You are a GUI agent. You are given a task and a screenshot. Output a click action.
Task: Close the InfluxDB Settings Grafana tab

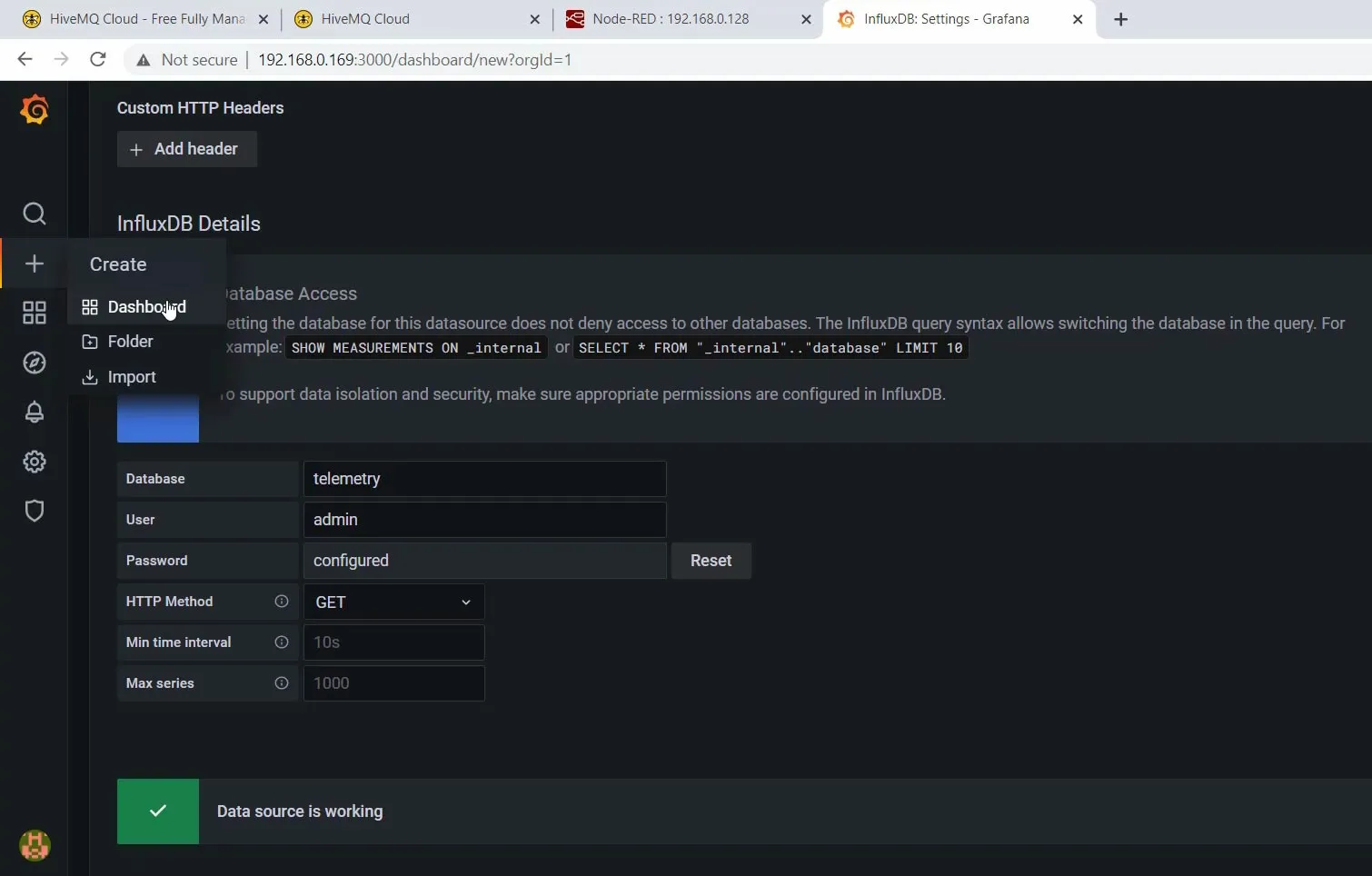pos(1078,19)
